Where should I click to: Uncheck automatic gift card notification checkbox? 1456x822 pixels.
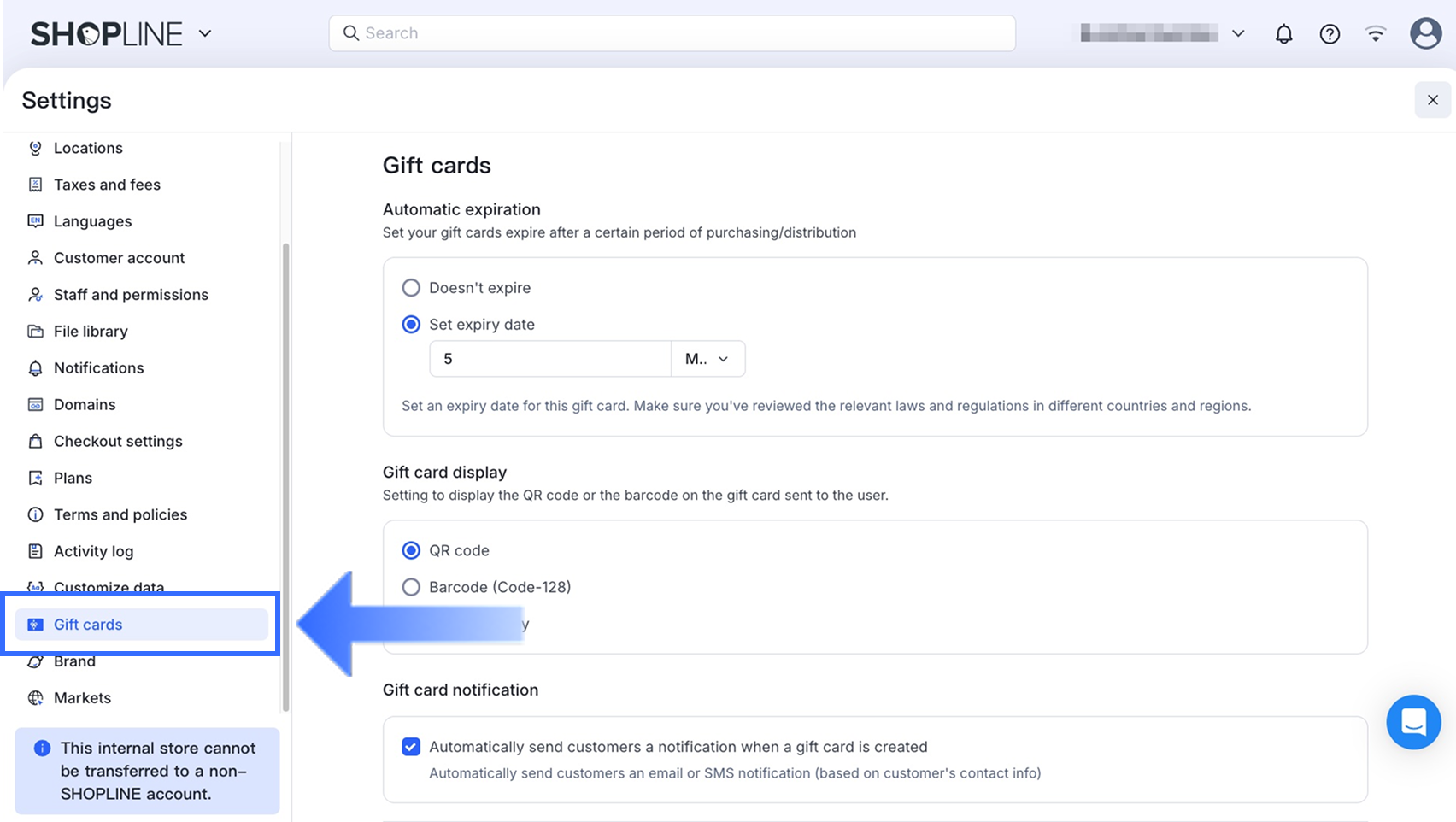pos(411,747)
